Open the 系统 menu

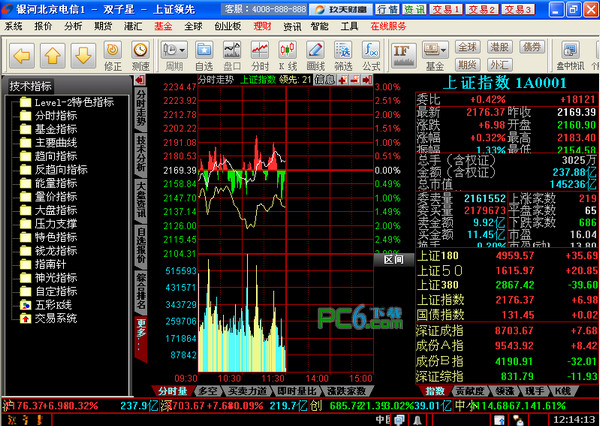pyautogui.click(x=13, y=26)
